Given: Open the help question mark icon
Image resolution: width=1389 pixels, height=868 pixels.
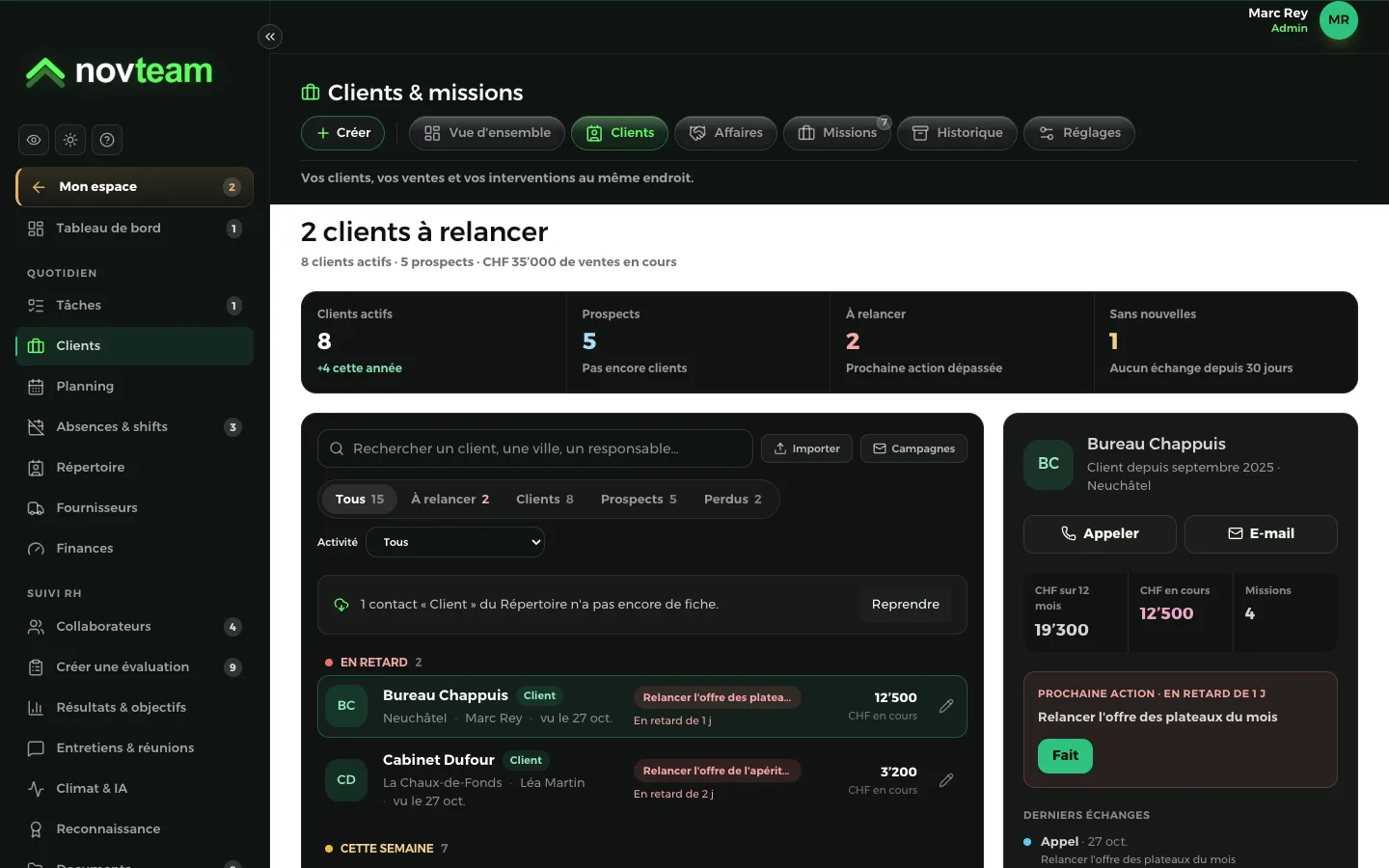Looking at the screenshot, I should coord(107,140).
